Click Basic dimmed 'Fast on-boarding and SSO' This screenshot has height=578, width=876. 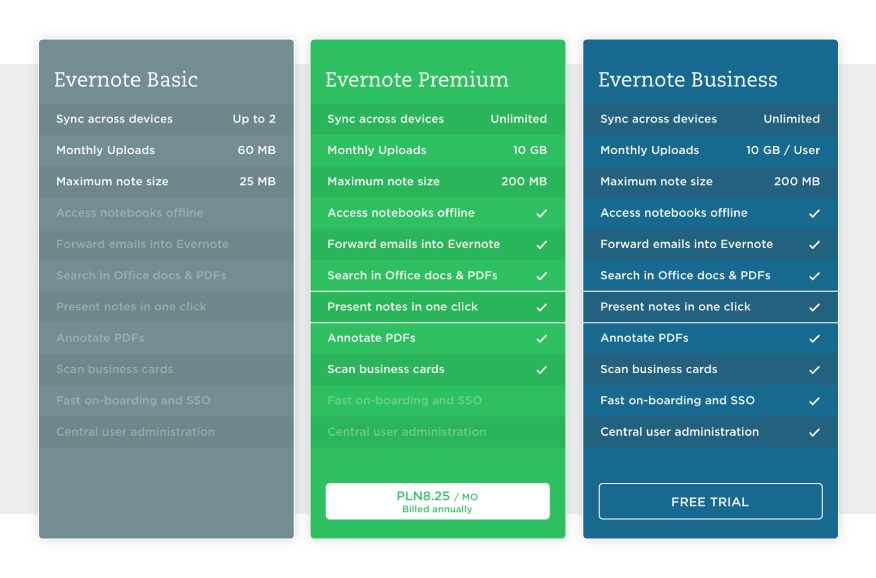134,400
